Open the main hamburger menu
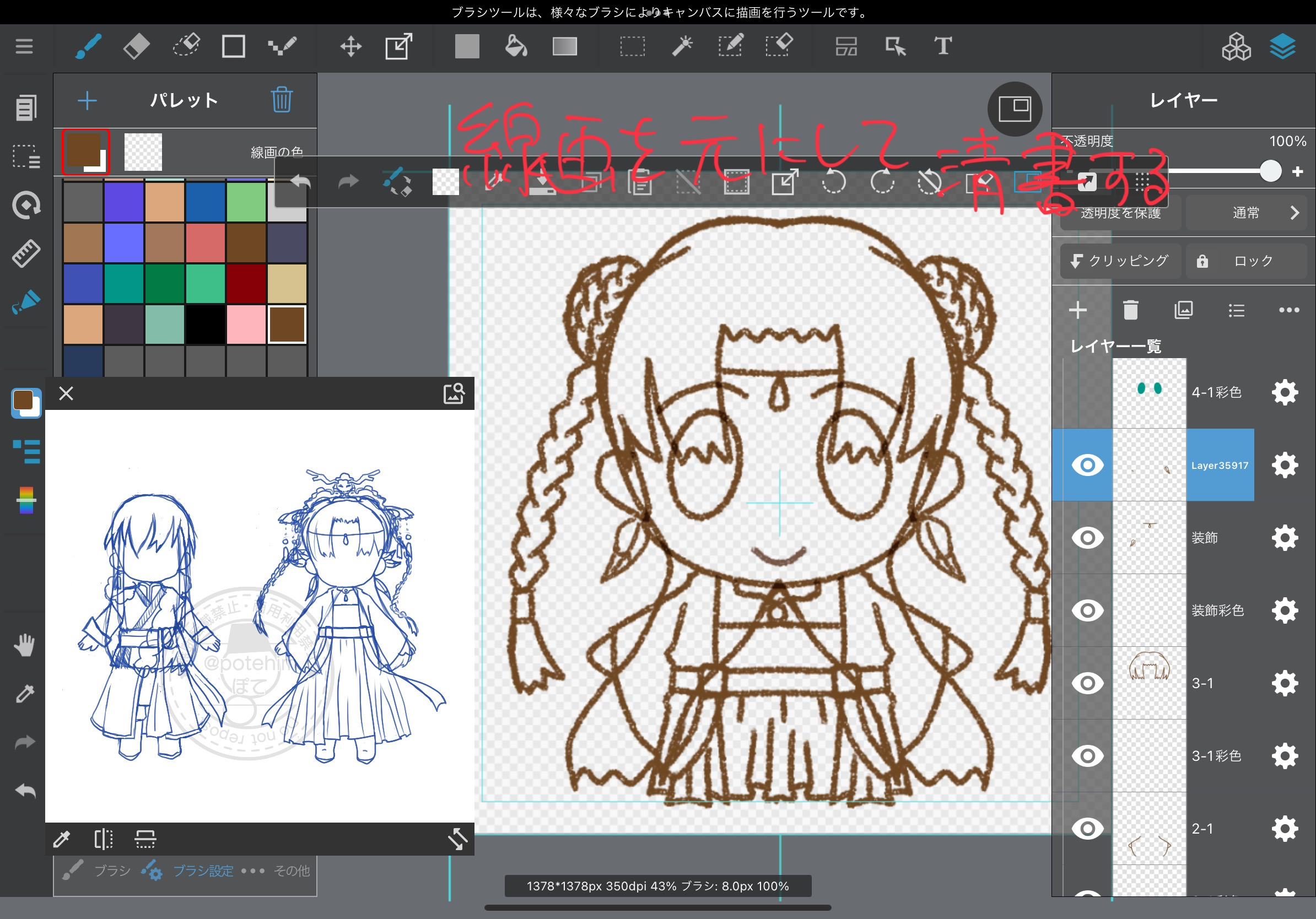 pyautogui.click(x=24, y=46)
